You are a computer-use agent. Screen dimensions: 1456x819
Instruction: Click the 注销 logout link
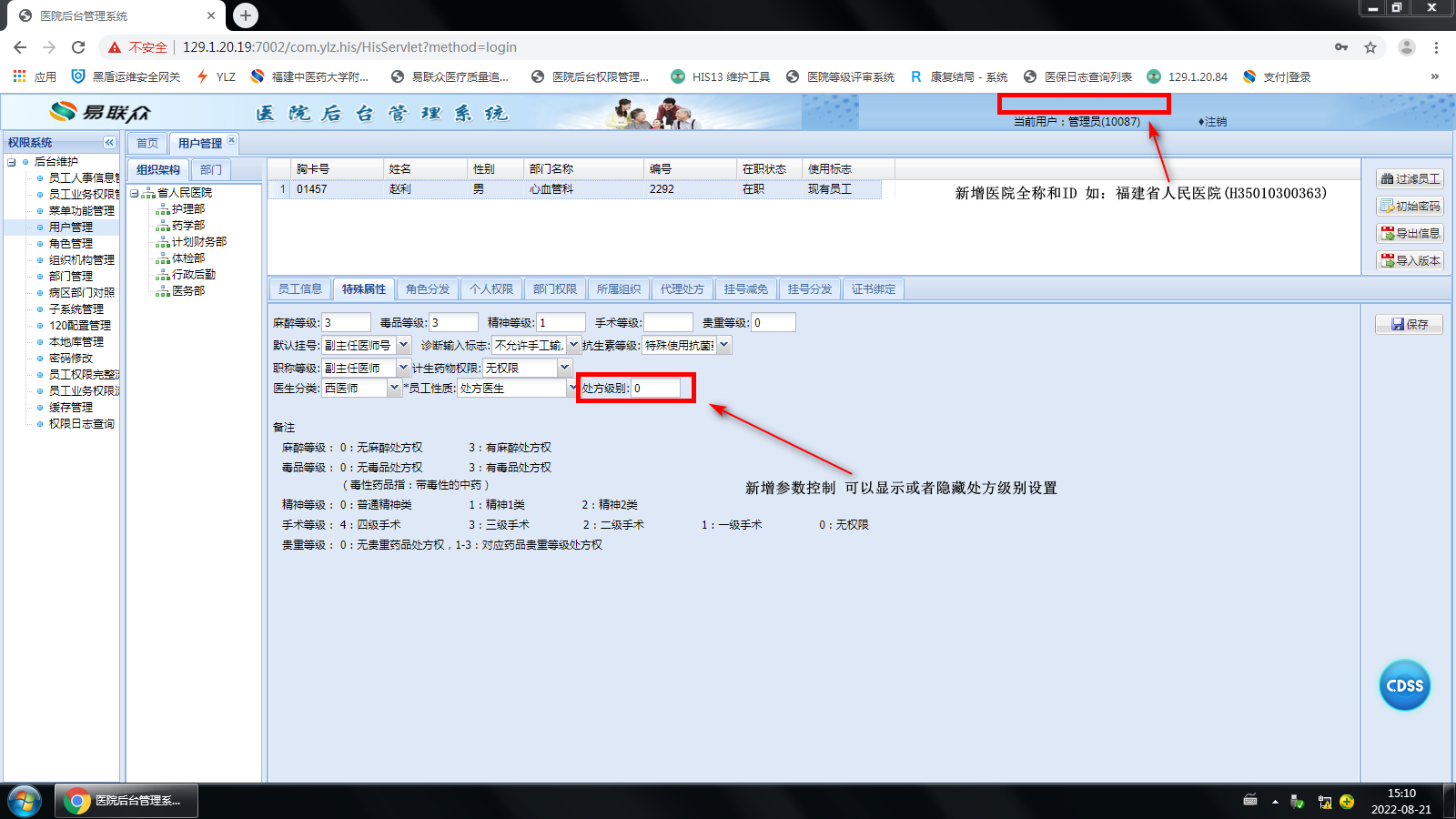pos(1213,122)
